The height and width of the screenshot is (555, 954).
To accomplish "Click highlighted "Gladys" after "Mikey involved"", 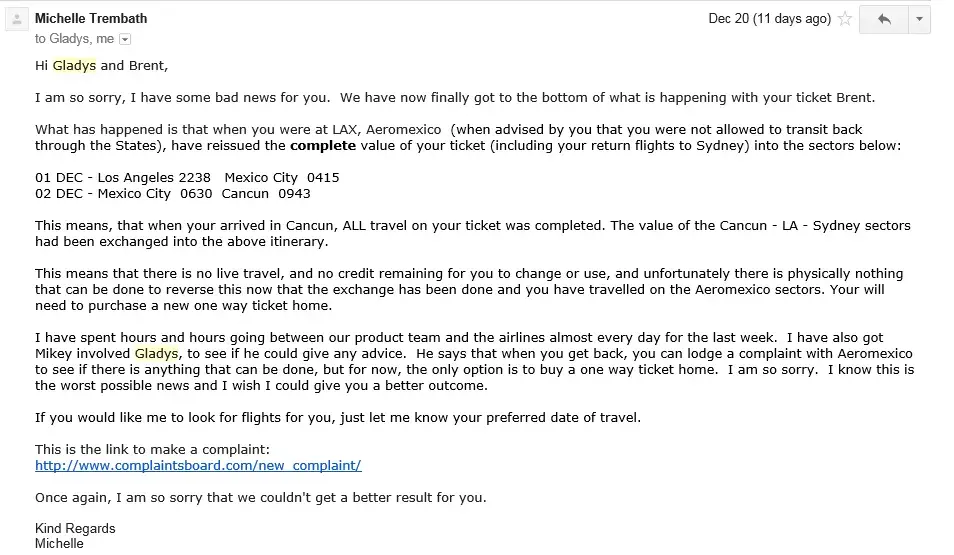I will pos(156,353).
